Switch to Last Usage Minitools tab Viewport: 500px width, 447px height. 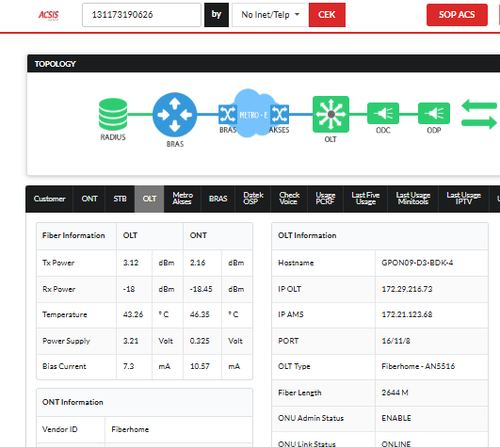(x=413, y=199)
